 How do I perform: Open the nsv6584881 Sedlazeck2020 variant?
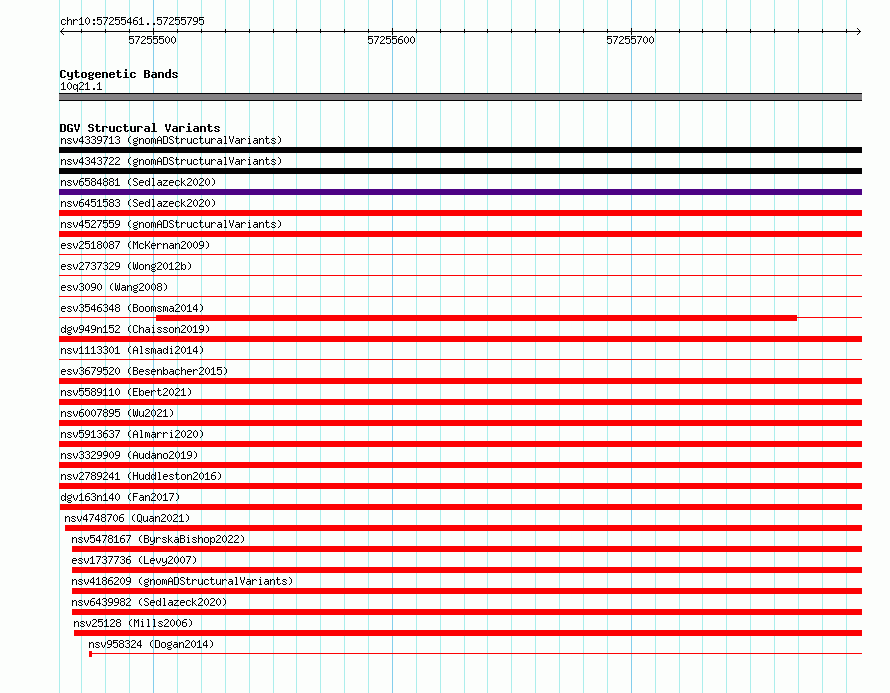pos(138,182)
